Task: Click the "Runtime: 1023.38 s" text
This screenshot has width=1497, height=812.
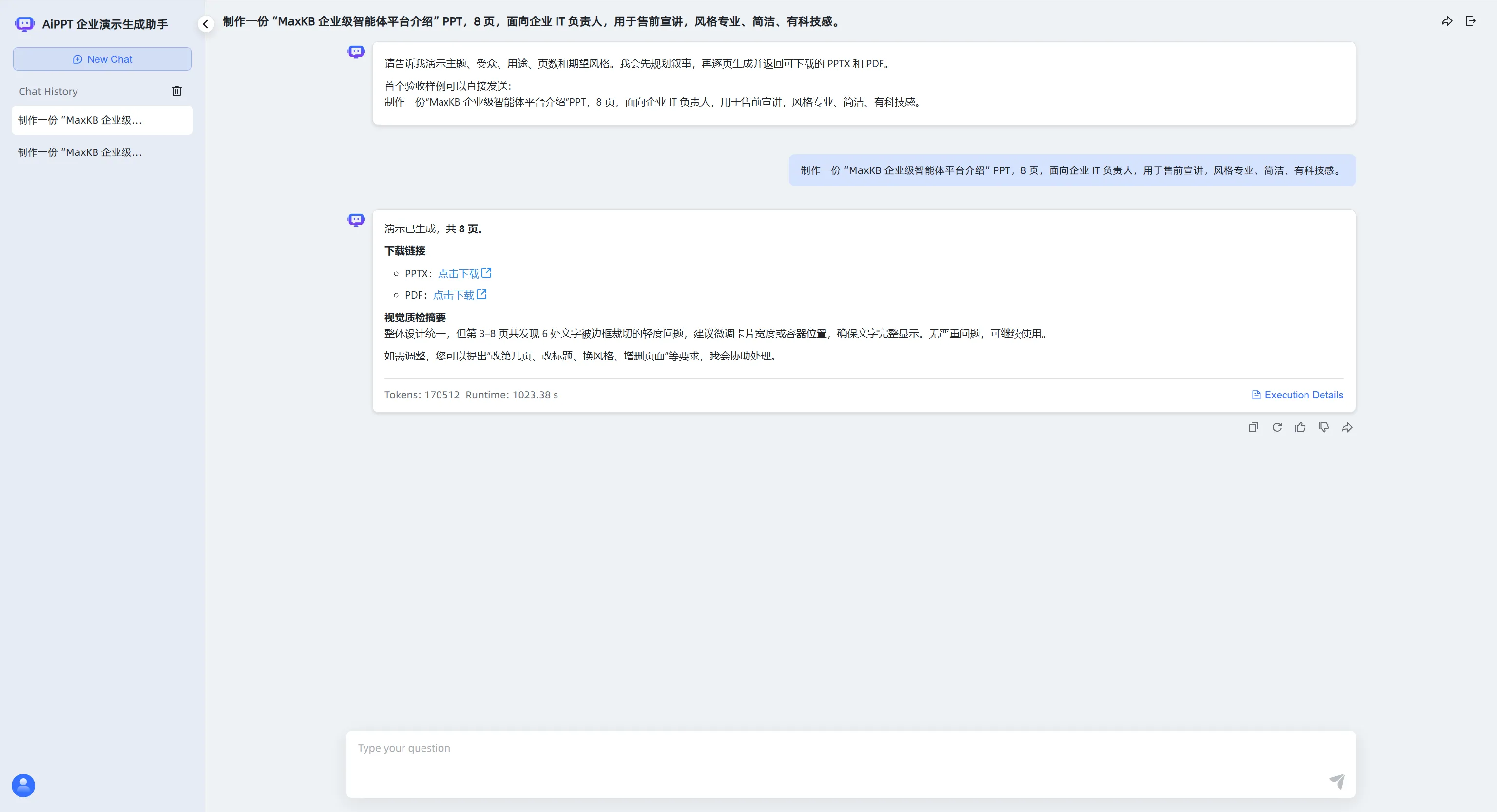Action: tap(511, 395)
